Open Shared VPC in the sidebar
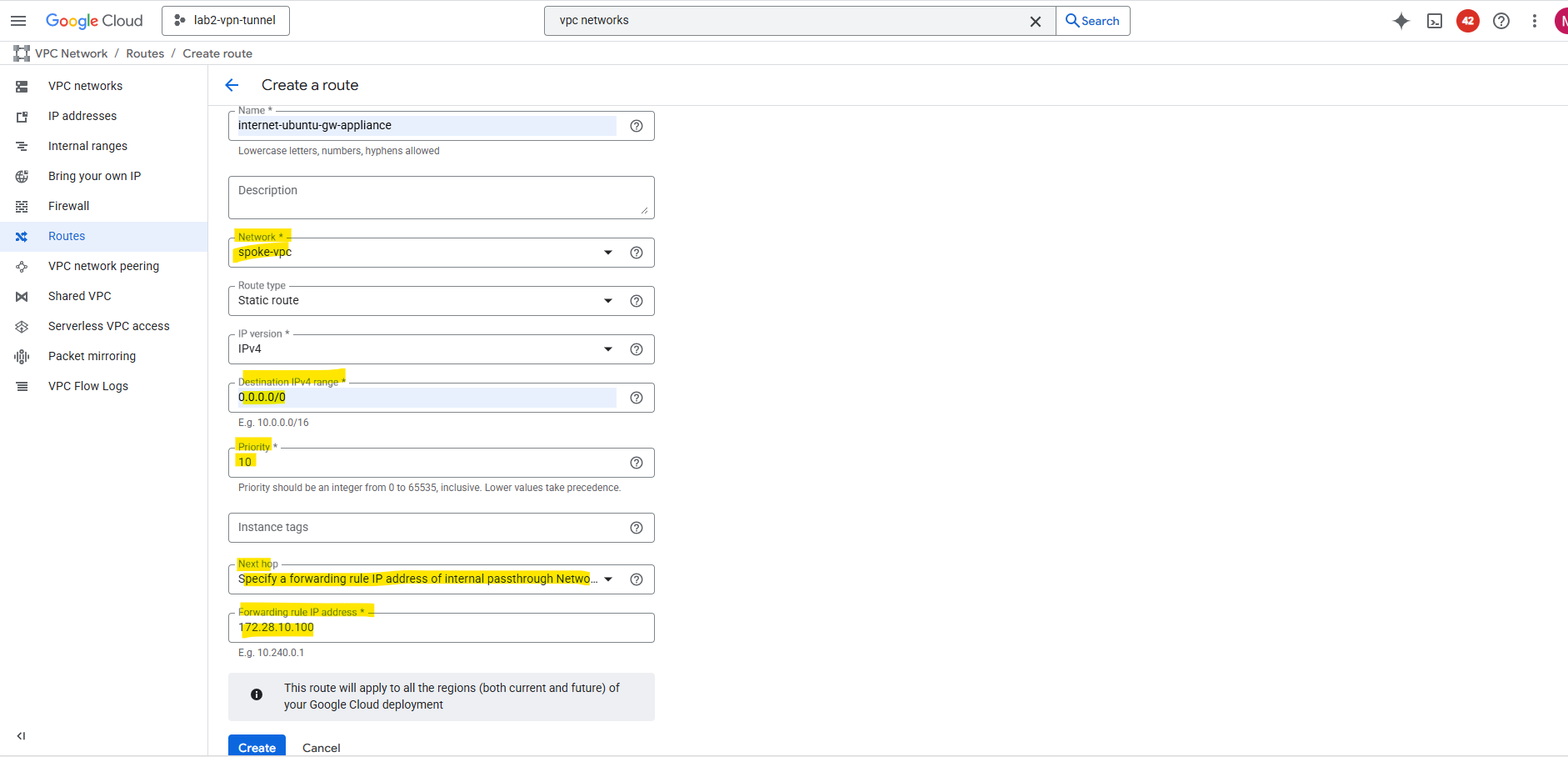The width and height of the screenshot is (1568, 757). click(x=104, y=296)
